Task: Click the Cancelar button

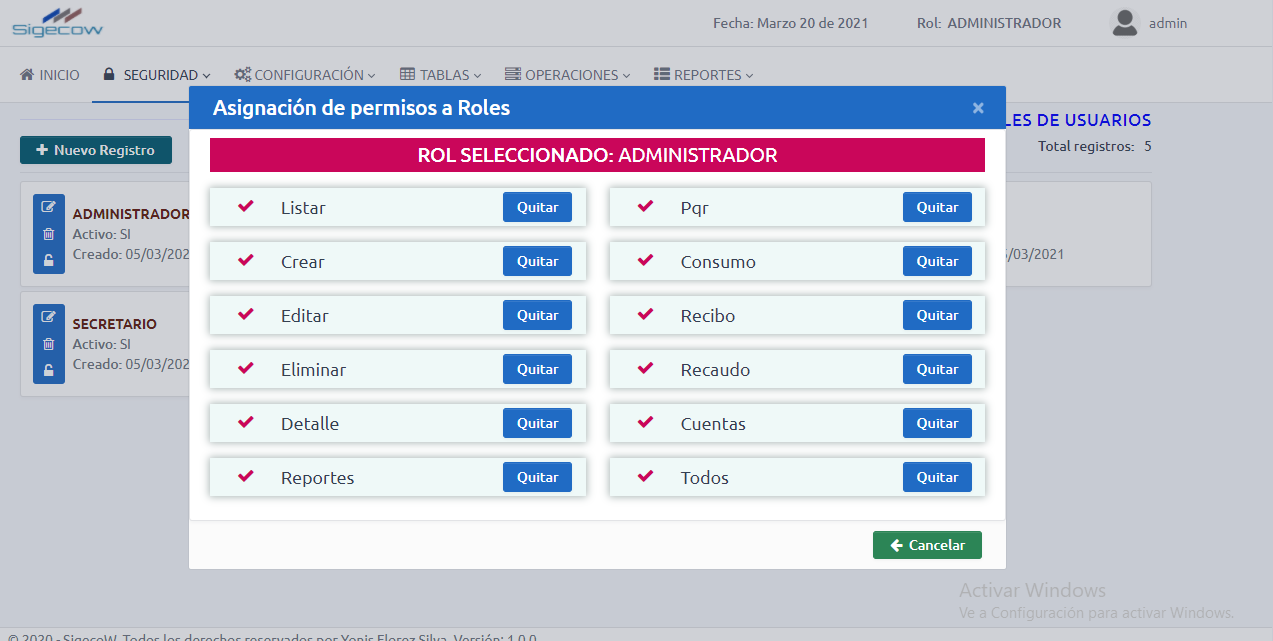Action: click(927, 545)
